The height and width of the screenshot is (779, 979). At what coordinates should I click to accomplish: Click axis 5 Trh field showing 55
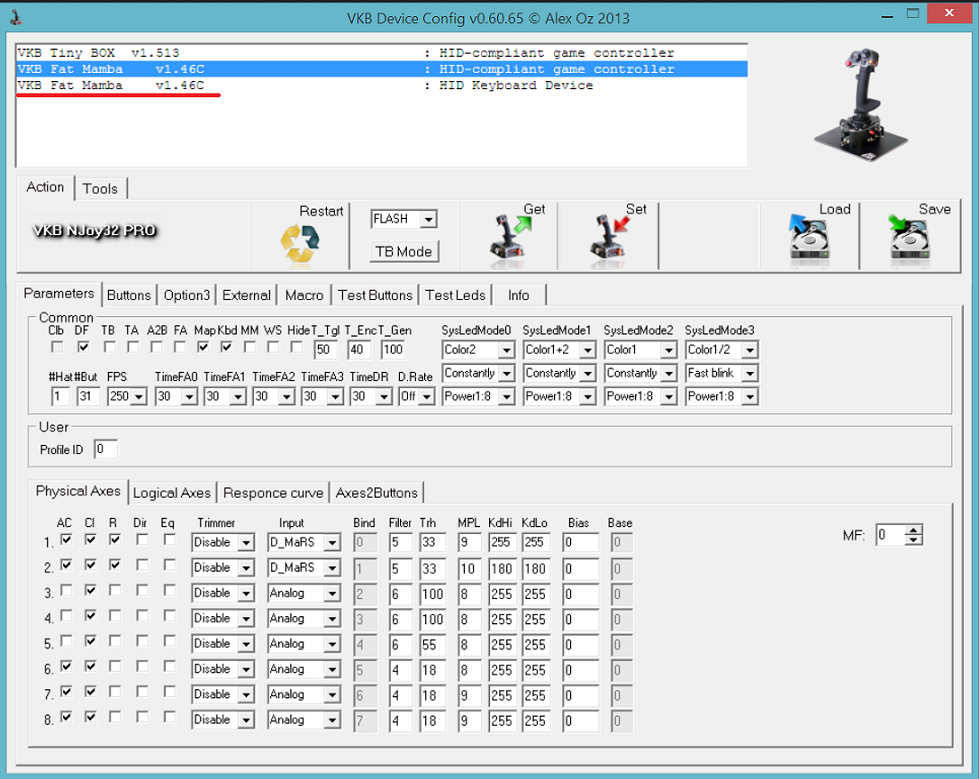(x=433, y=645)
